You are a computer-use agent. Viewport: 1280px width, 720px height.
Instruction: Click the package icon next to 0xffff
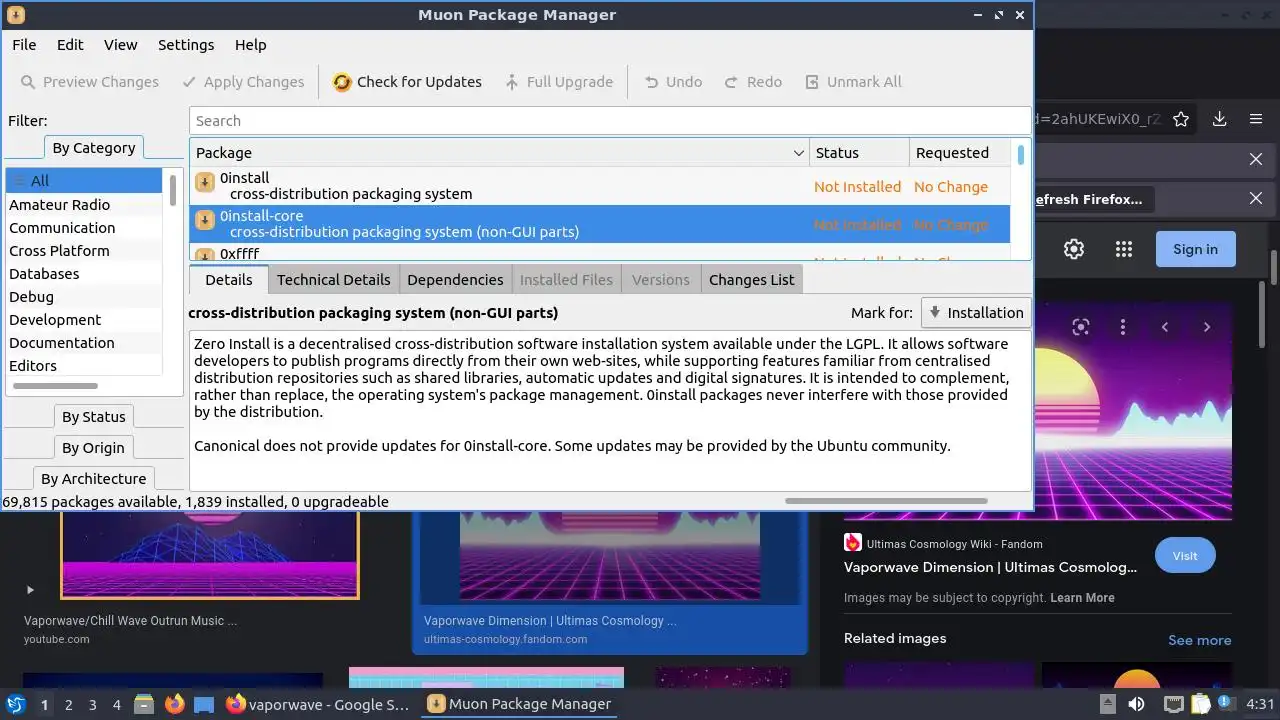(x=204, y=254)
